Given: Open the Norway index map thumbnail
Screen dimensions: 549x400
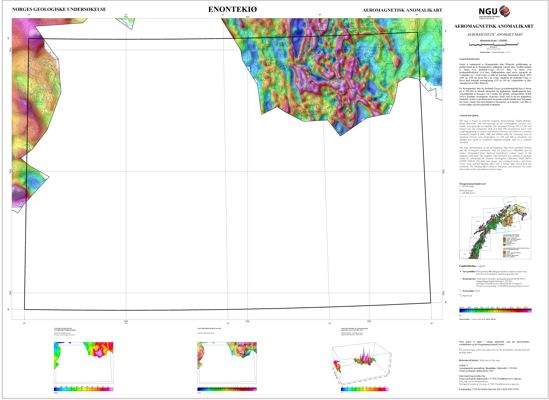Looking at the screenshot, I should pyautogui.click(x=495, y=228).
